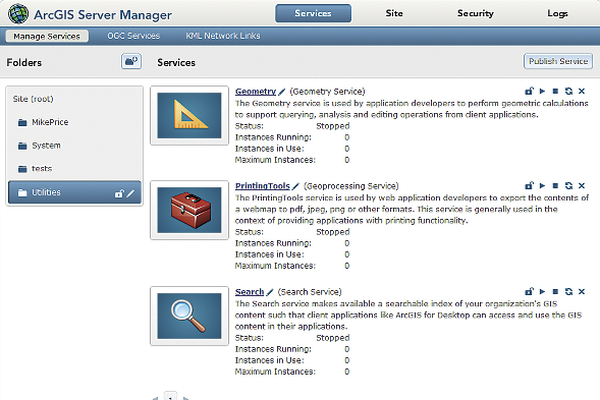Click the Search service magnifier thumbnail

tap(189, 314)
